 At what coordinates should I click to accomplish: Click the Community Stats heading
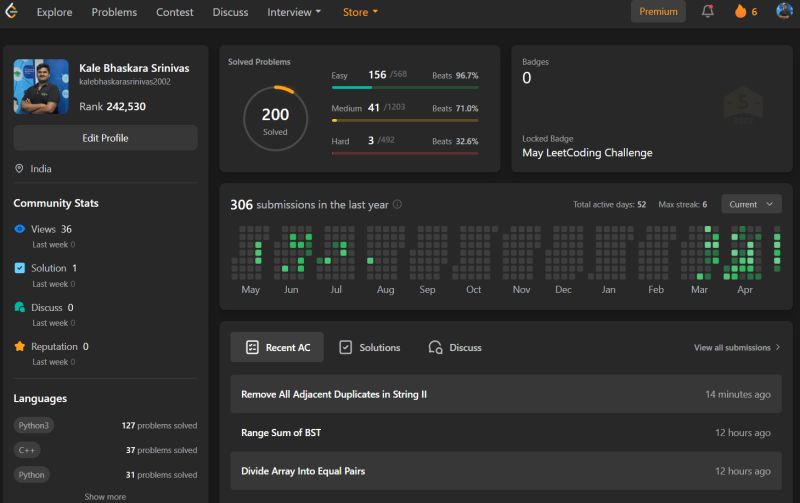[56, 203]
